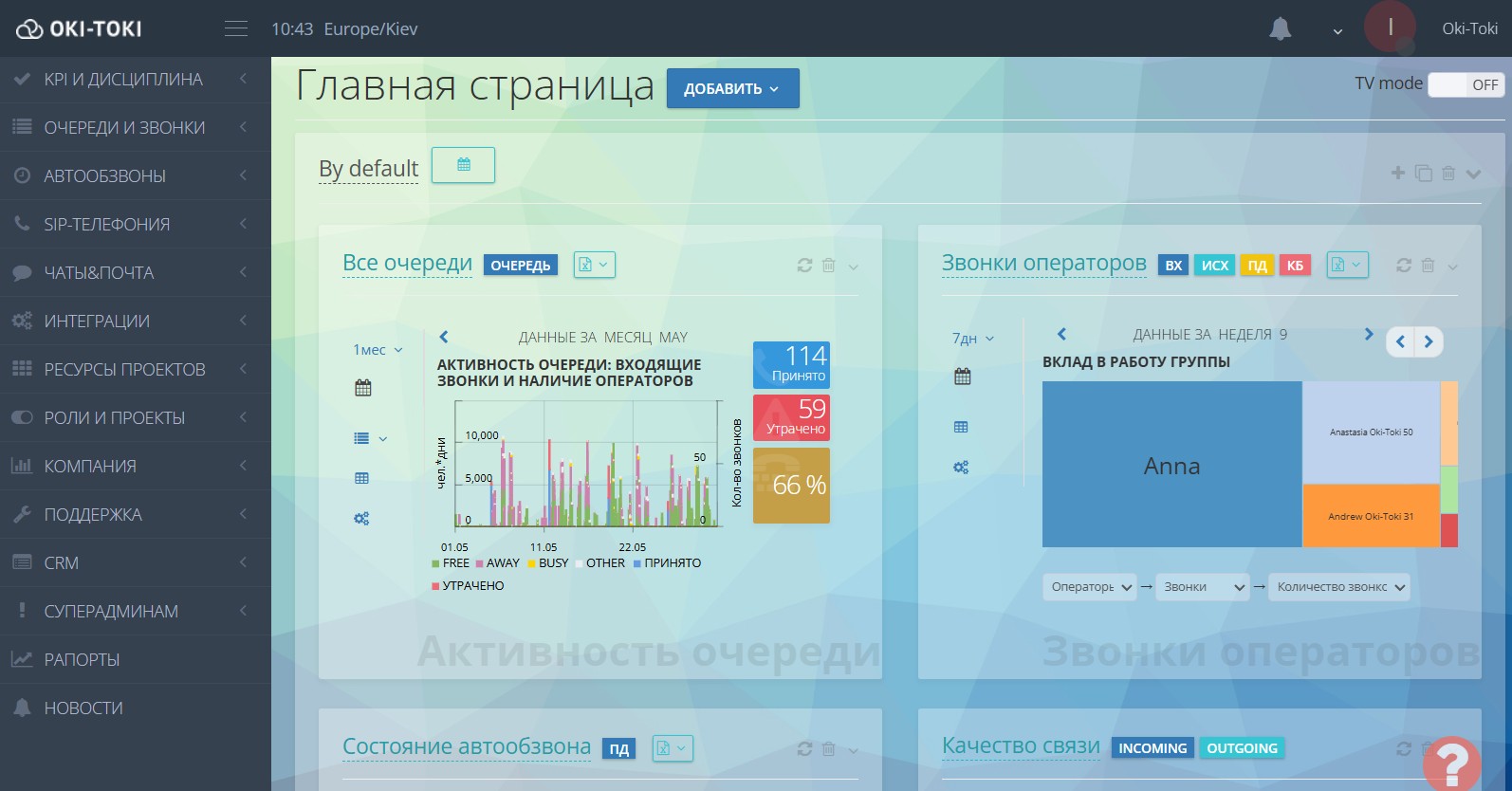The width and height of the screenshot is (1512, 791).
Task: Open export dropdown in Все очереди
Action: pos(594,265)
